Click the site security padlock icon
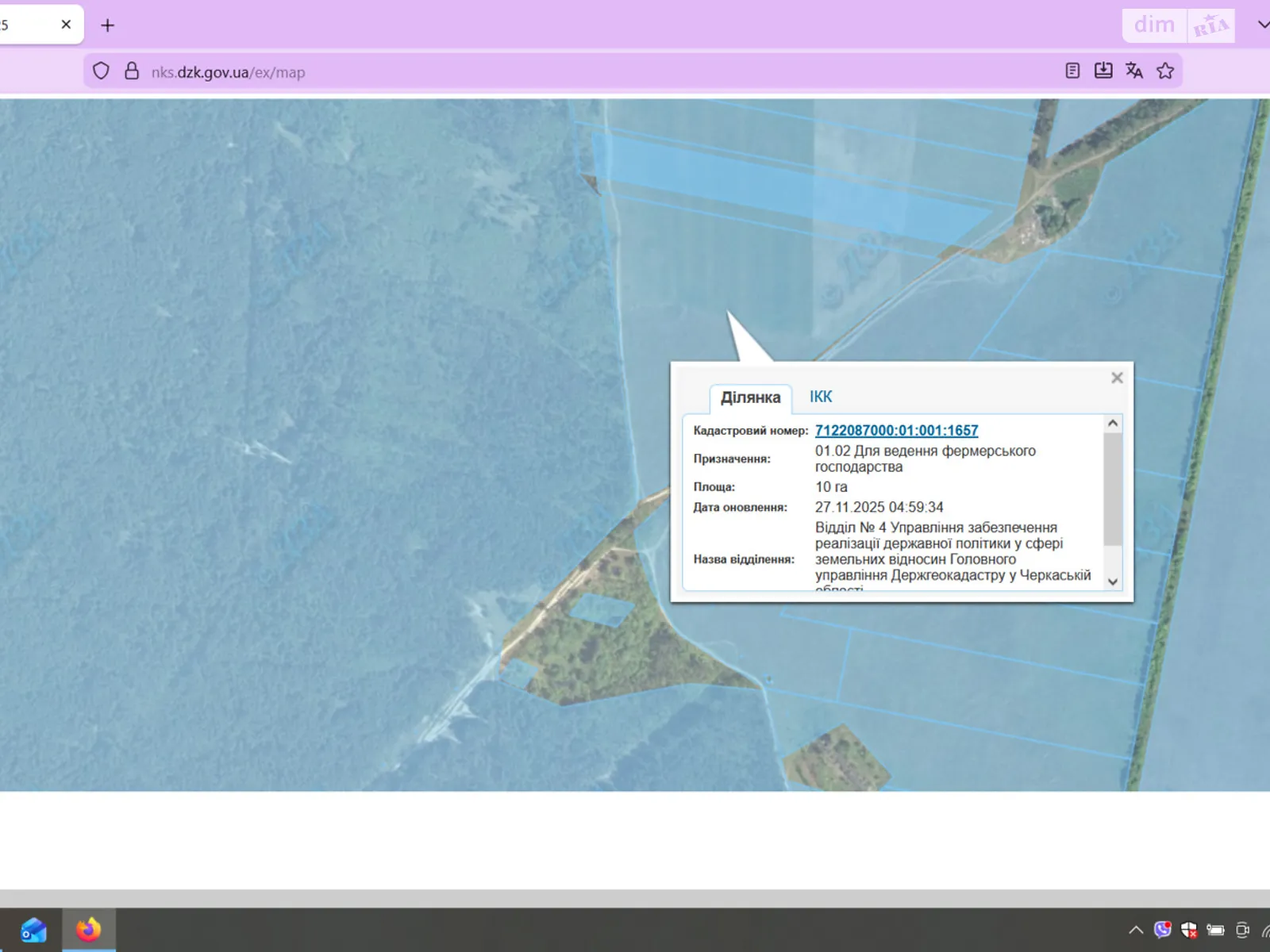The height and width of the screenshot is (952, 1270). (x=132, y=71)
